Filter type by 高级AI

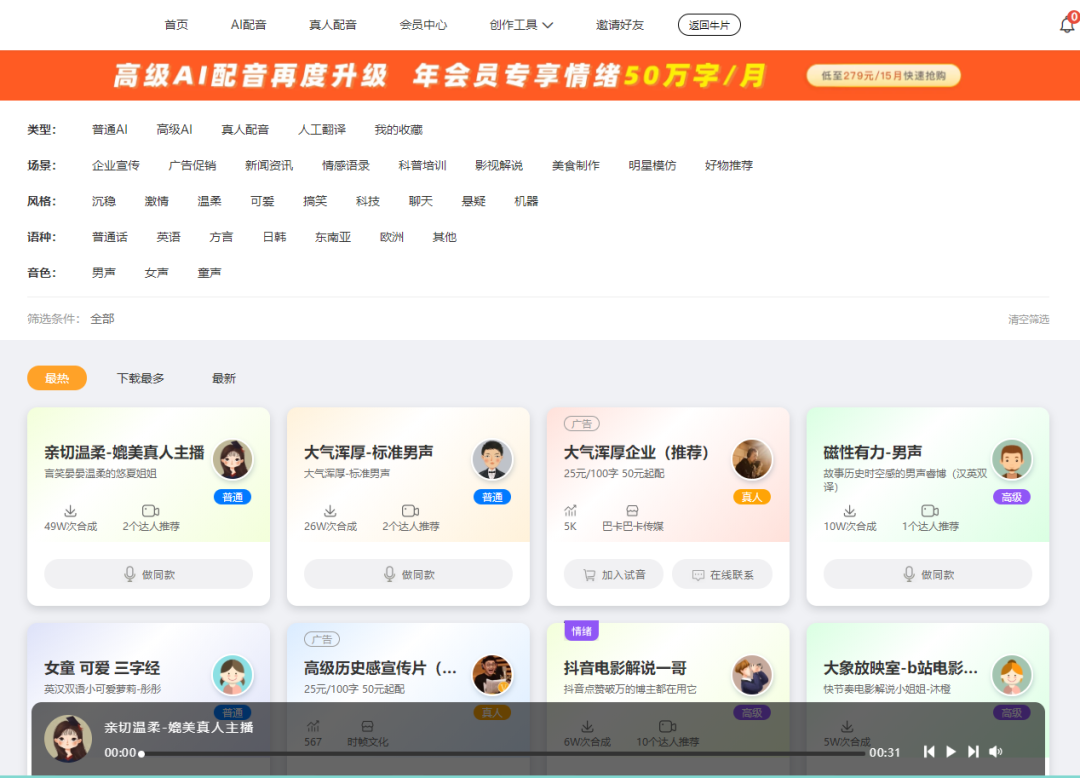174,129
